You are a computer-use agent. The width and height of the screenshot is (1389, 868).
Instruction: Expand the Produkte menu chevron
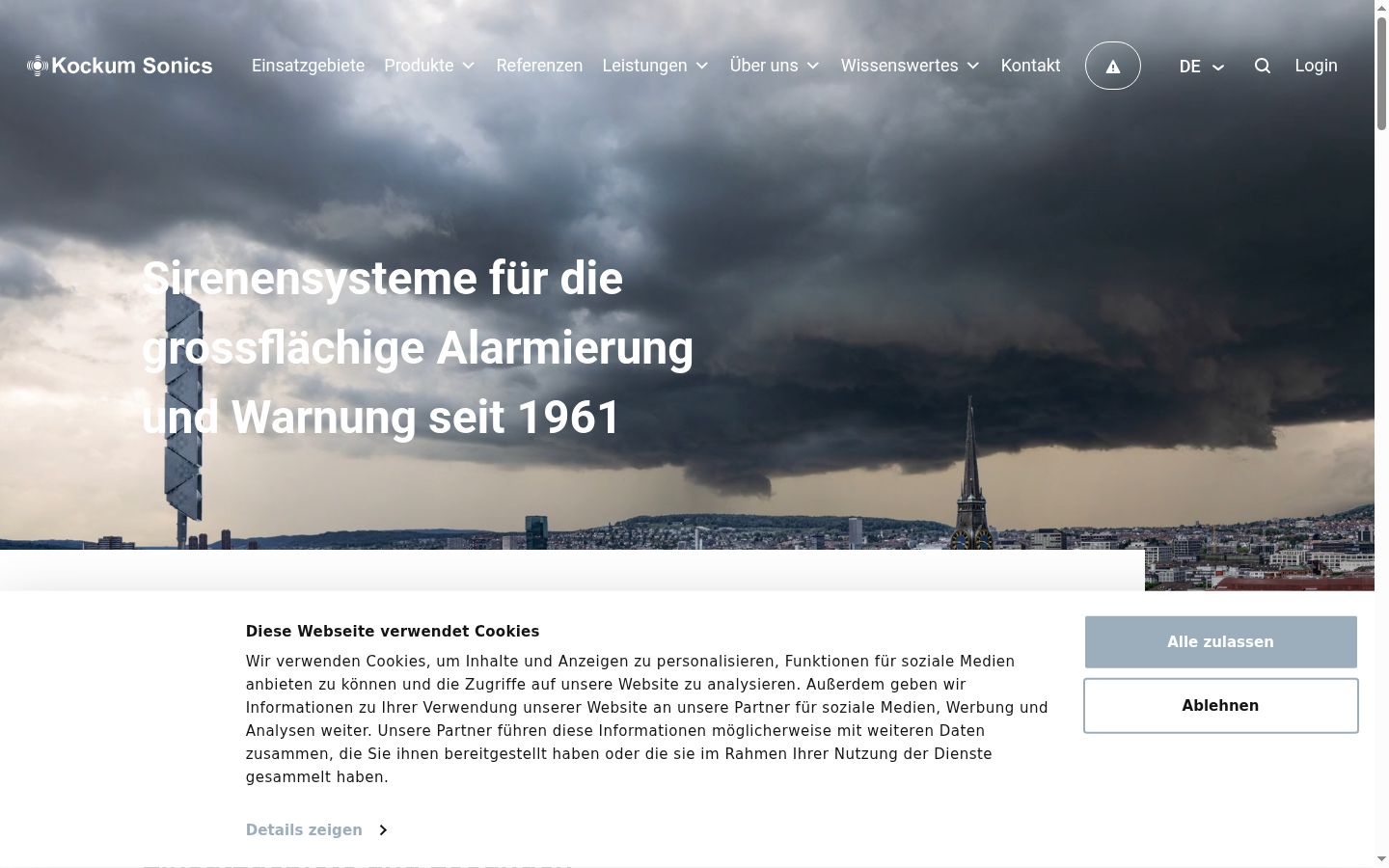pyautogui.click(x=469, y=66)
